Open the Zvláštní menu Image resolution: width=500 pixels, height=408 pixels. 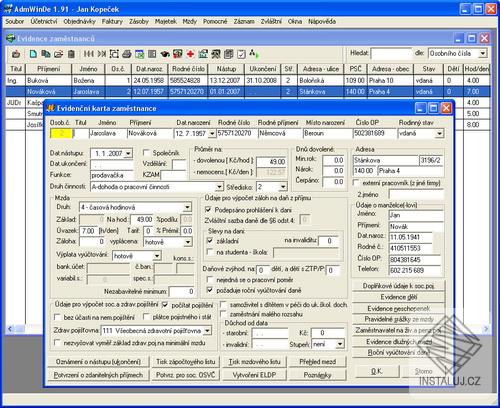coord(271,21)
